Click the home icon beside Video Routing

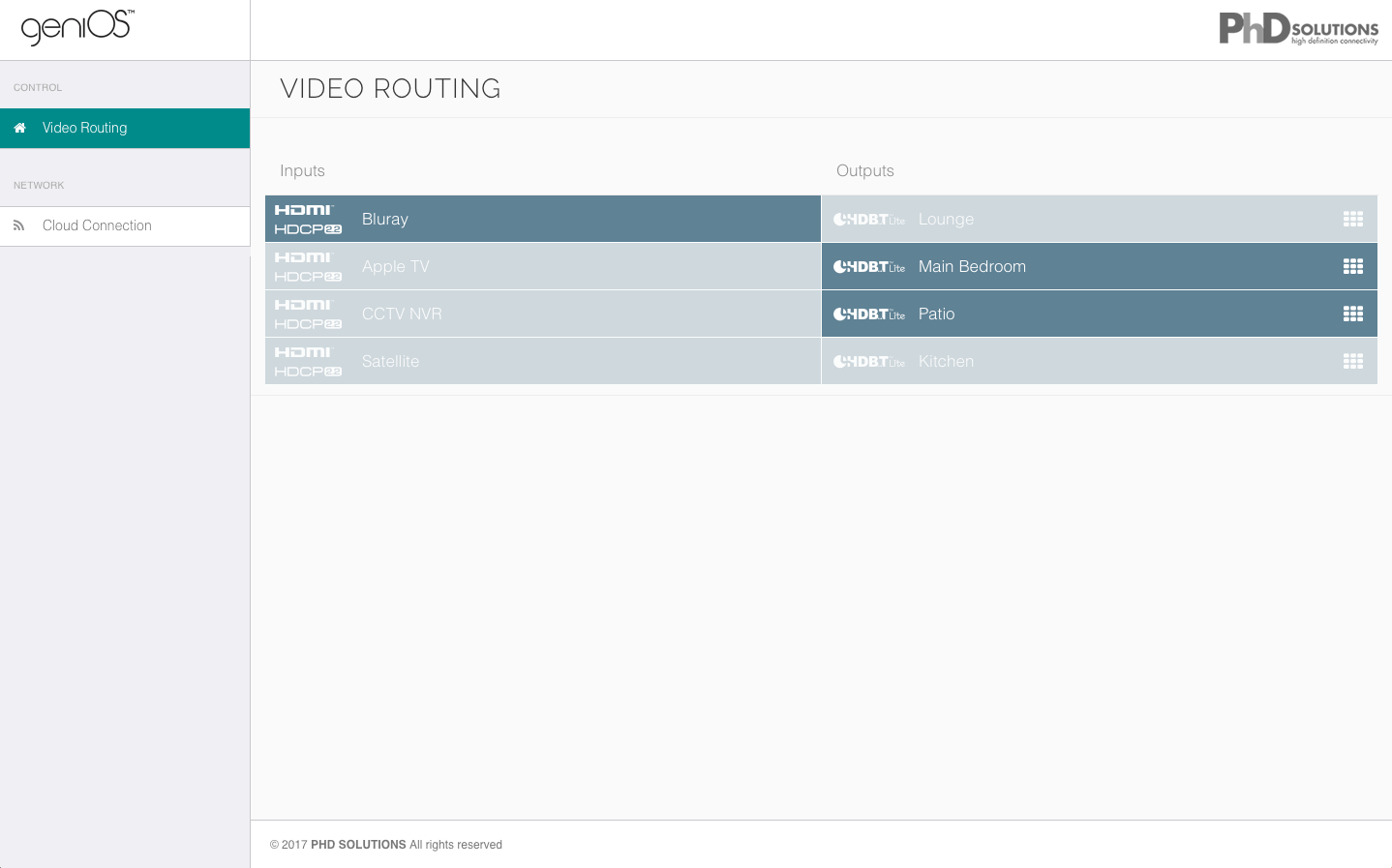coord(19,128)
